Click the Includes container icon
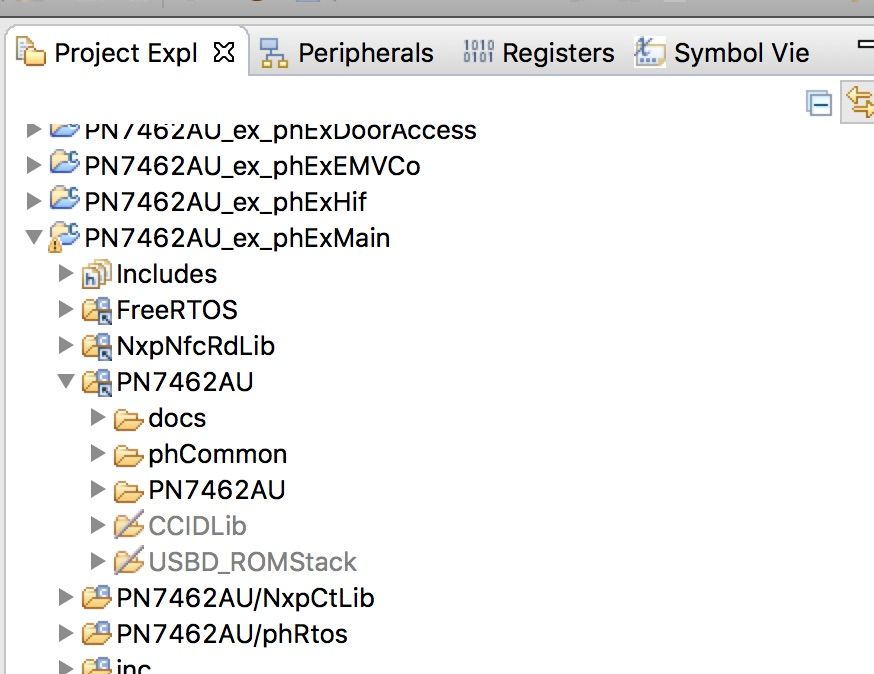Screen dimensions: 874x674 click(x=96, y=273)
